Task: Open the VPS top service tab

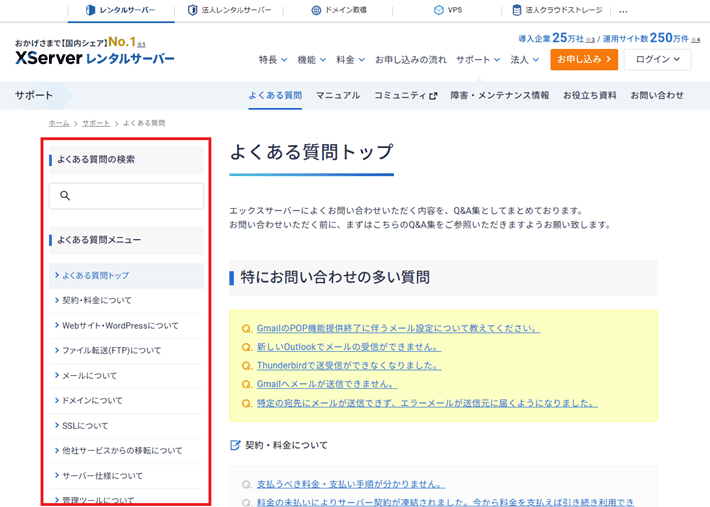Action: [448, 10]
